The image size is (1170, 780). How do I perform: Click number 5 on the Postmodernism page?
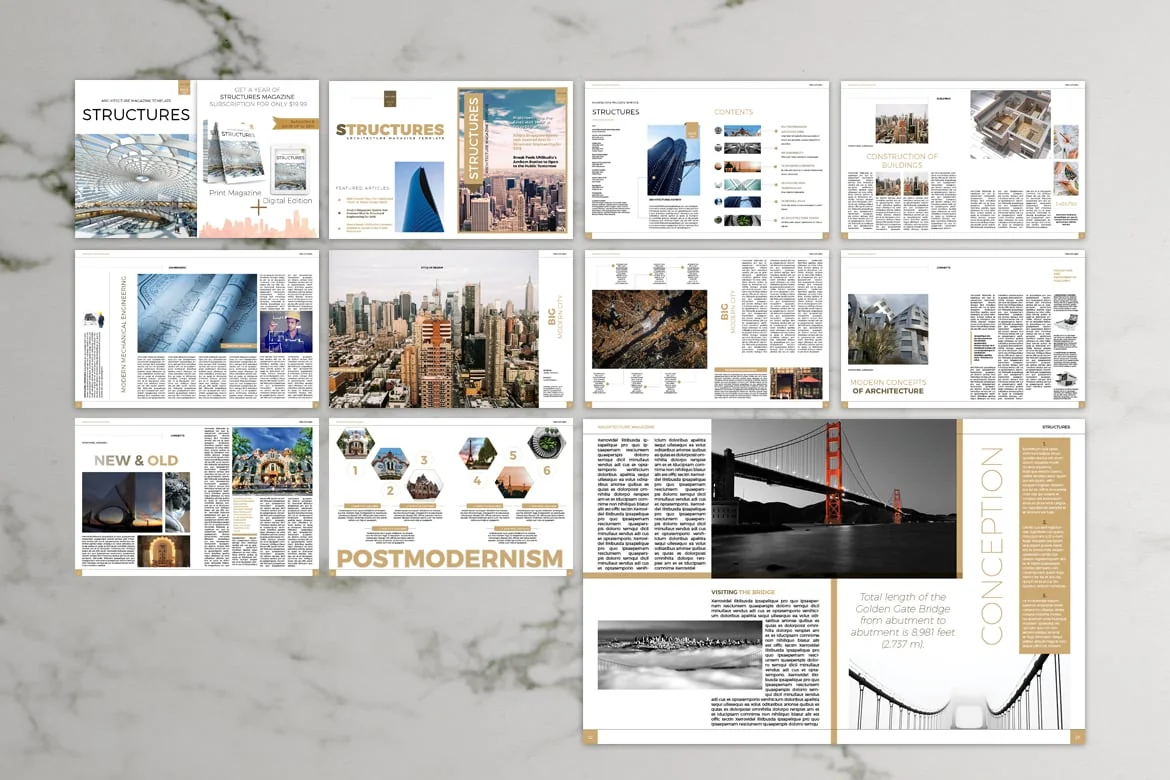(x=513, y=455)
